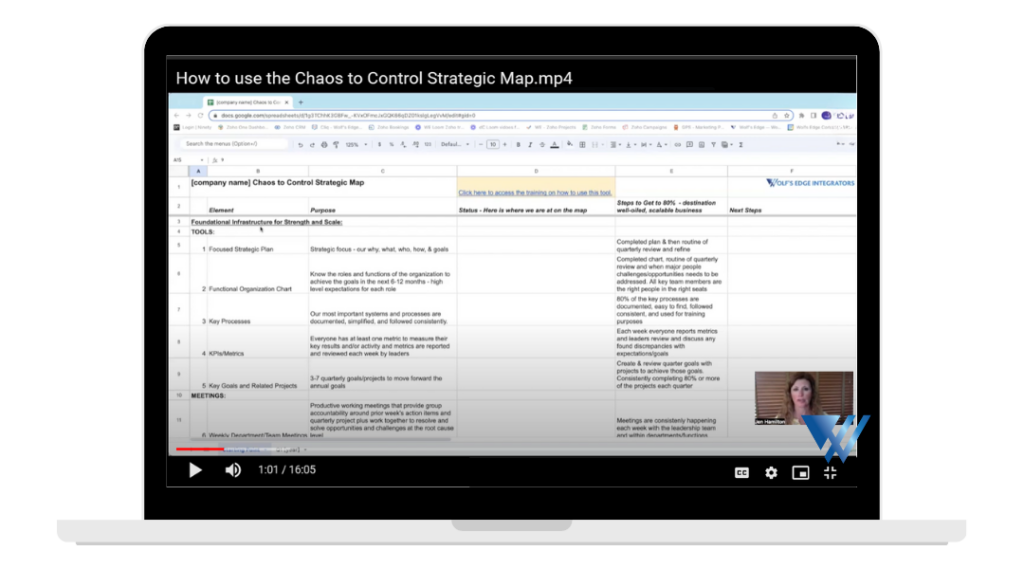Insert a chart

click(x=702, y=144)
